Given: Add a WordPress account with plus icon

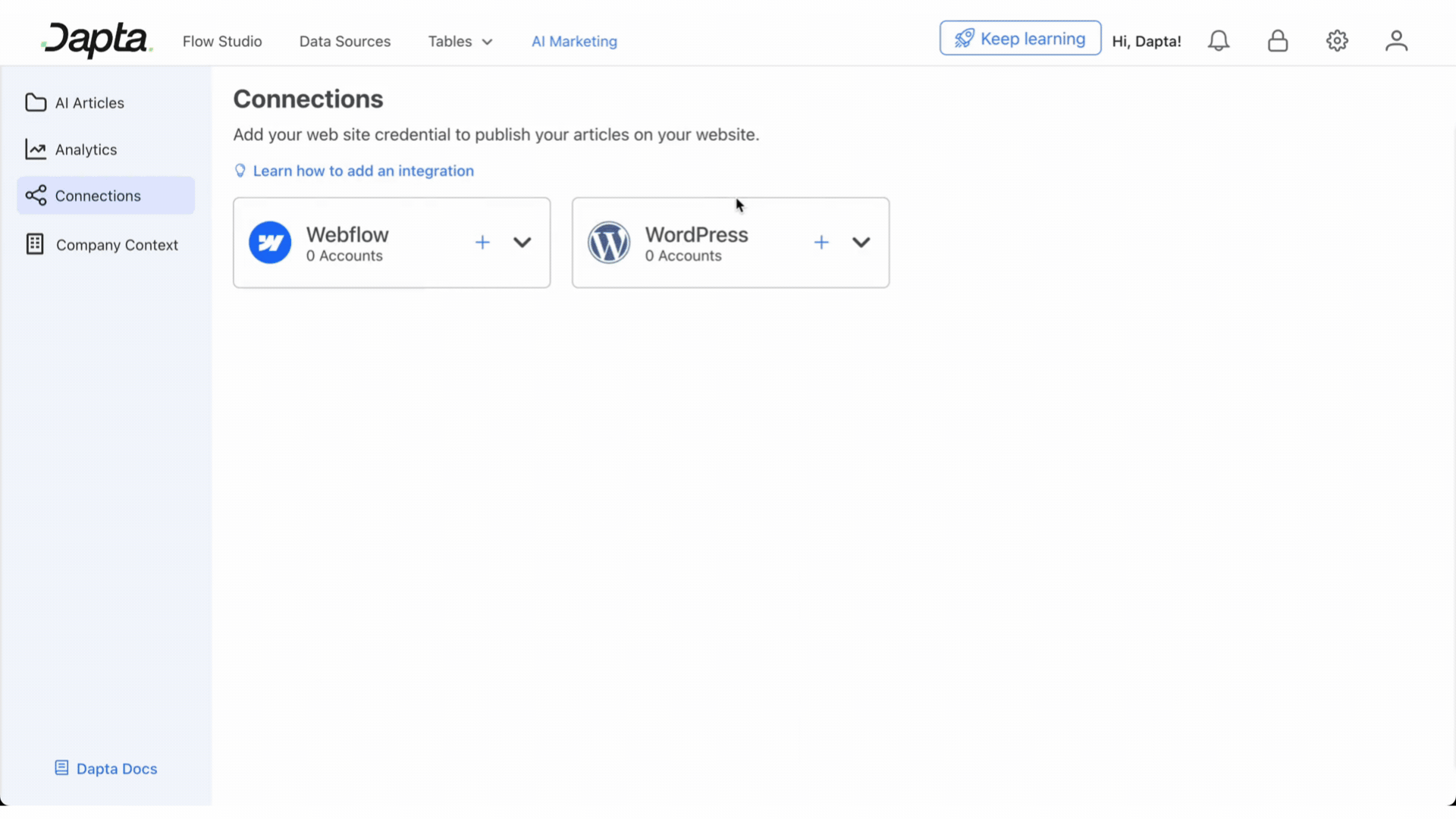Looking at the screenshot, I should 821,243.
